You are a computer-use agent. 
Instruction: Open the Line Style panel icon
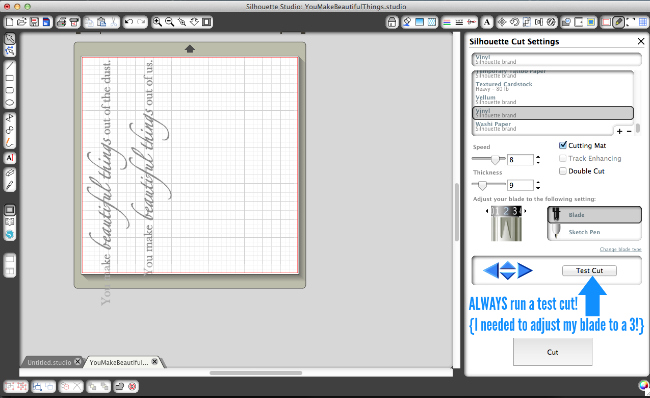point(459,22)
